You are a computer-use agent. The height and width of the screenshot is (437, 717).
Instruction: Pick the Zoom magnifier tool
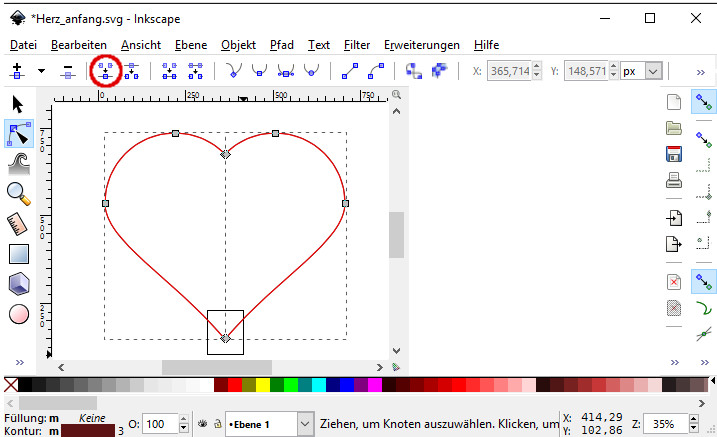tap(18, 193)
